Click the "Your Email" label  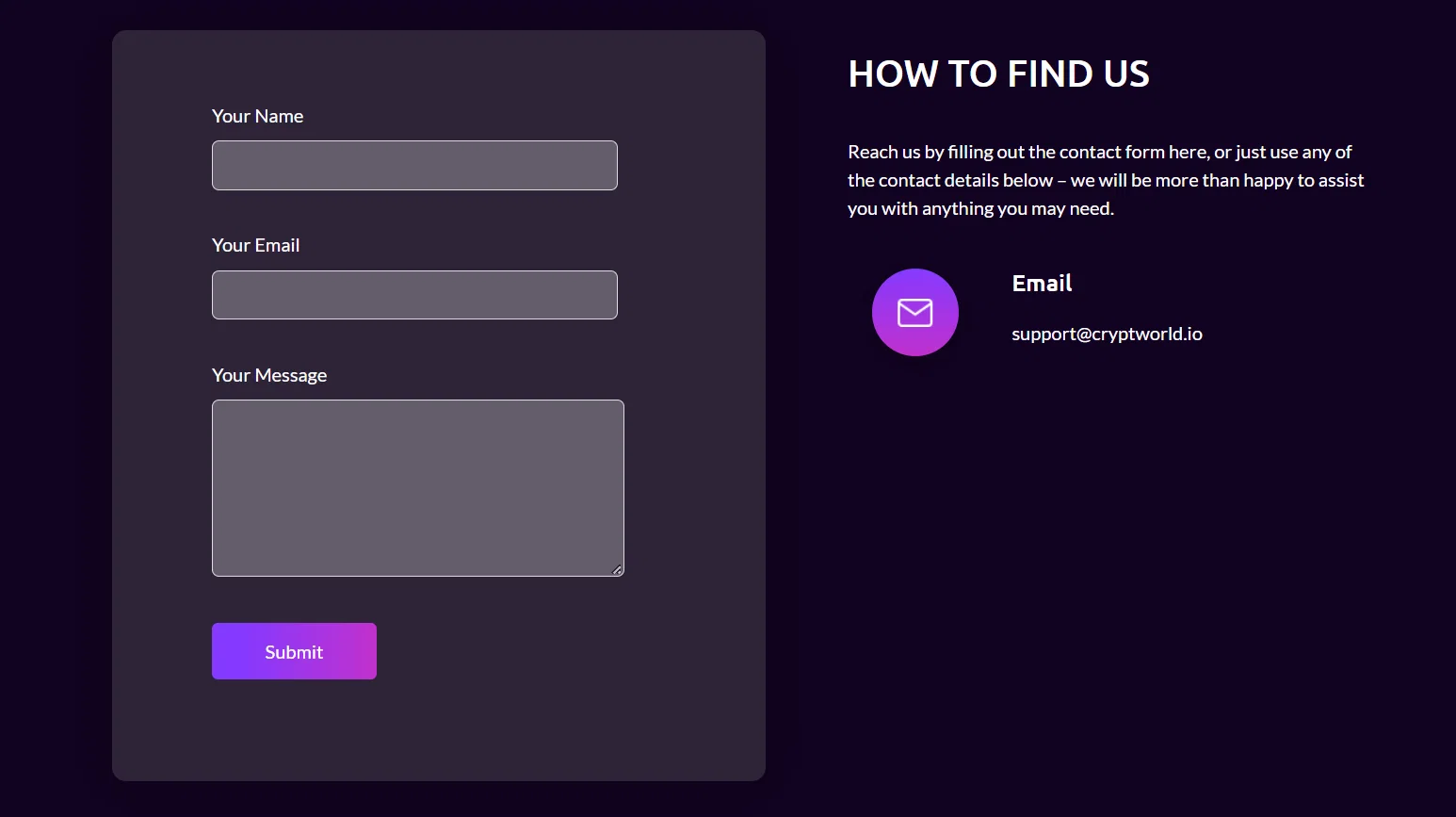click(x=255, y=245)
